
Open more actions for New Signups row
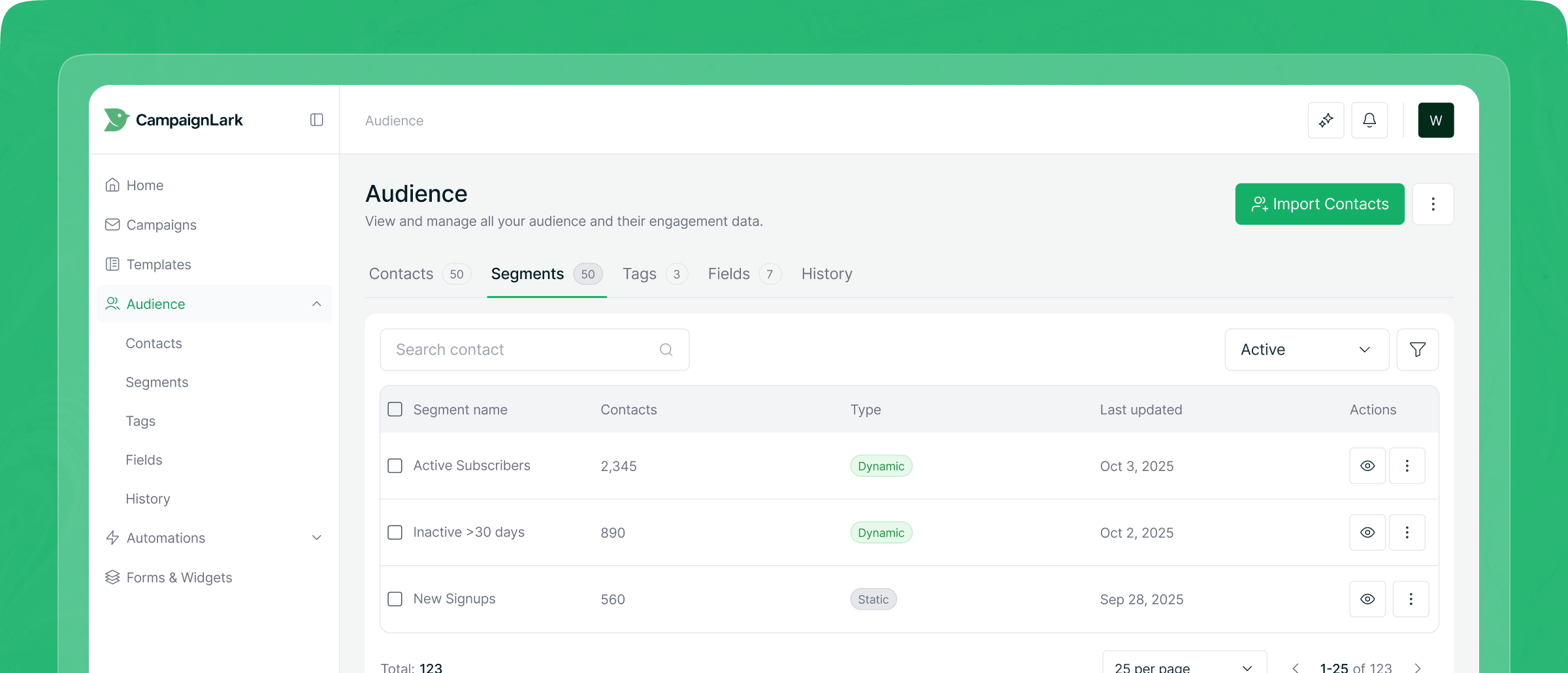pyautogui.click(x=1411, y=599)
